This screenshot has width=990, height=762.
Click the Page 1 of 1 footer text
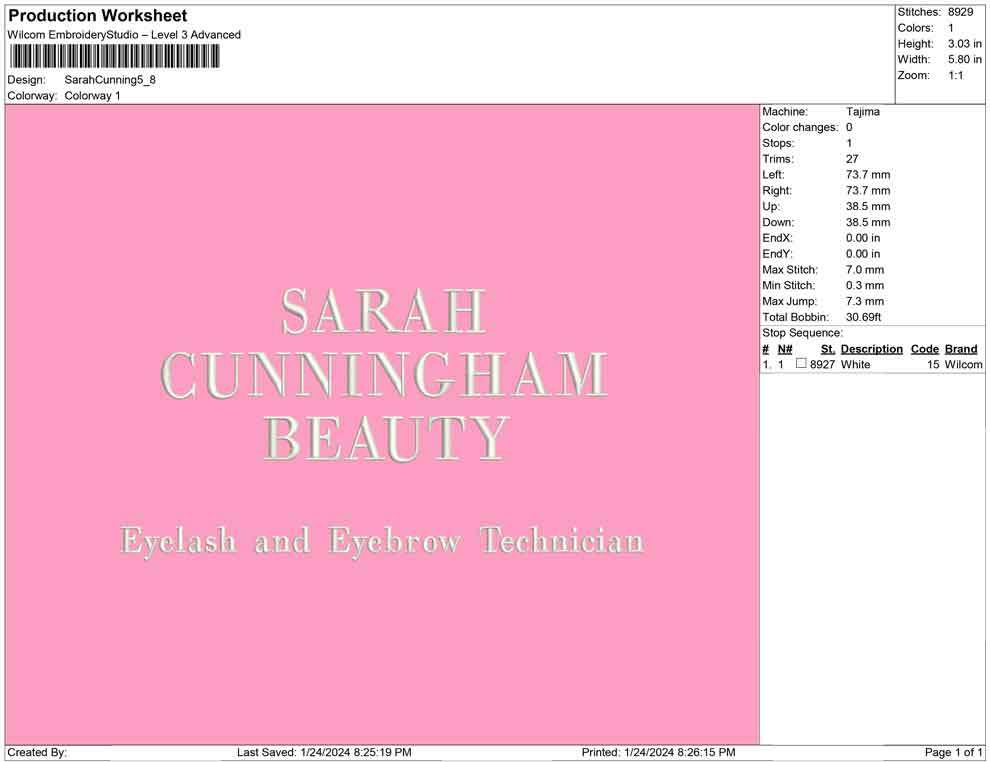tap(953, 752)
